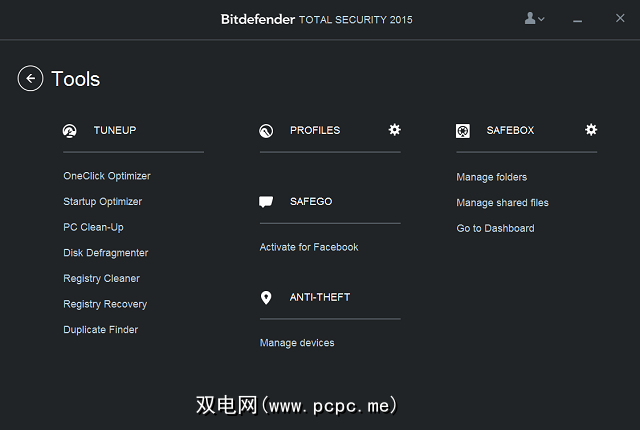This screenshot has width=640, height=430.
Task: Select Registry Recovery
Action: click(105, 304)
